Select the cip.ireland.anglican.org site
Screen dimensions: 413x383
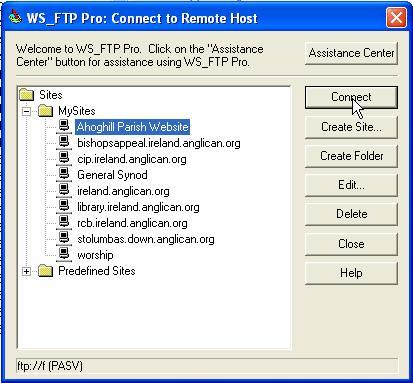132,159
